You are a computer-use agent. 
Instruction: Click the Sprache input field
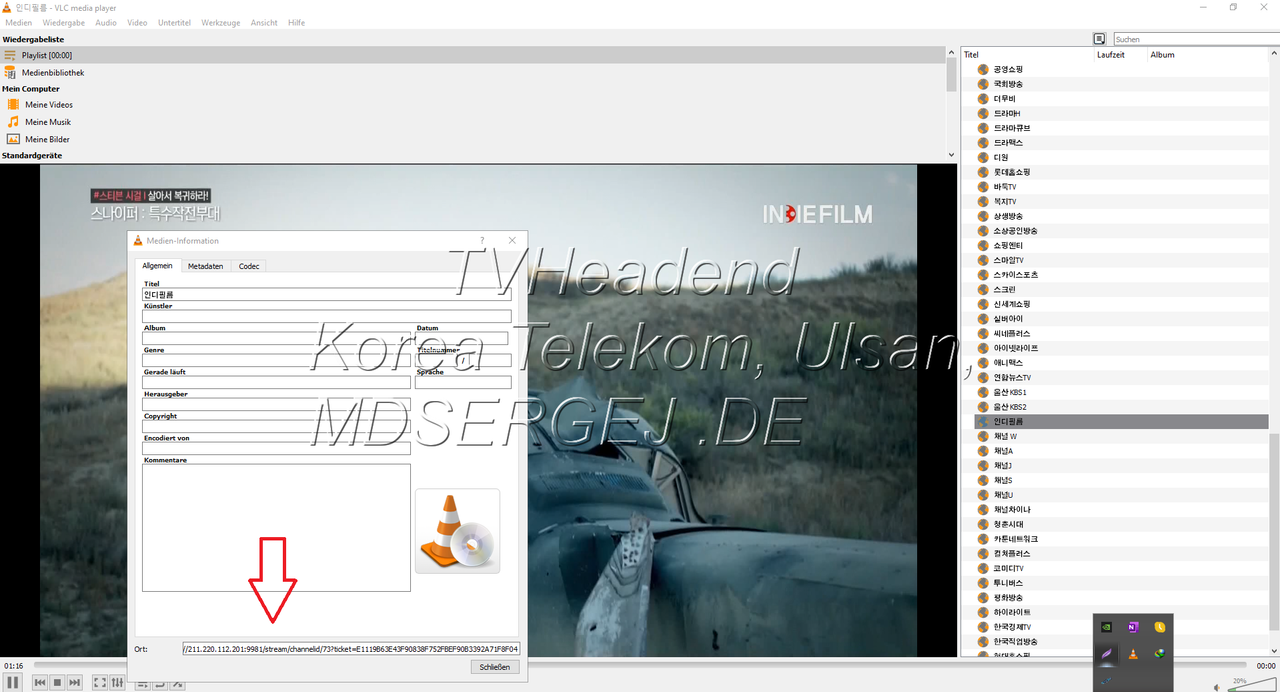(x=463, y=382)
